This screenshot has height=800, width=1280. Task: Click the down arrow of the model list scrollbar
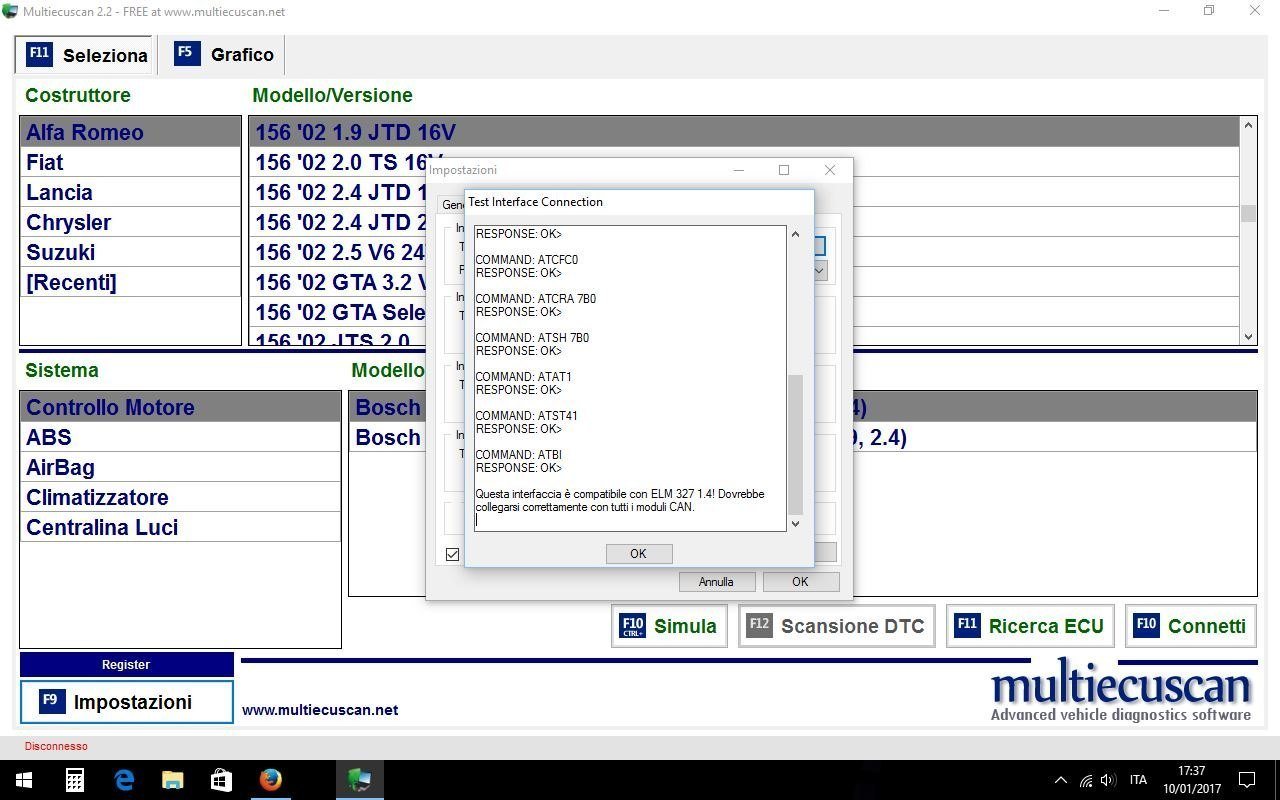coord(1248,337)
